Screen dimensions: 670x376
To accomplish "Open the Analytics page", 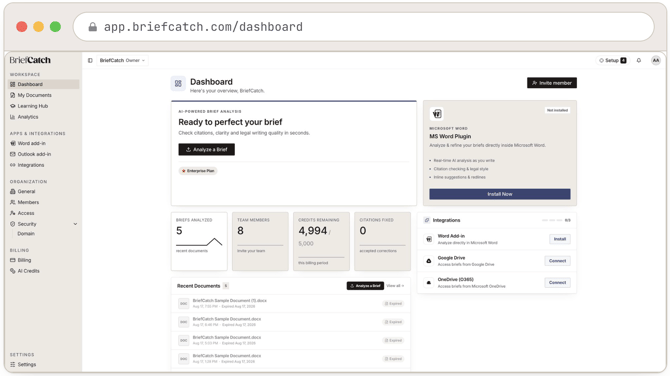I will tap(43, 117).
